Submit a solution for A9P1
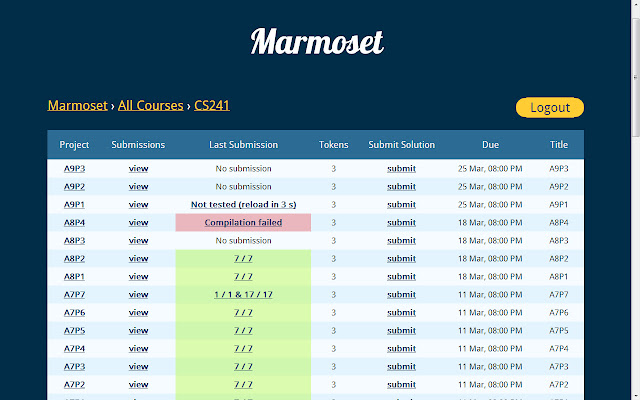 click(x=402, y=204)
